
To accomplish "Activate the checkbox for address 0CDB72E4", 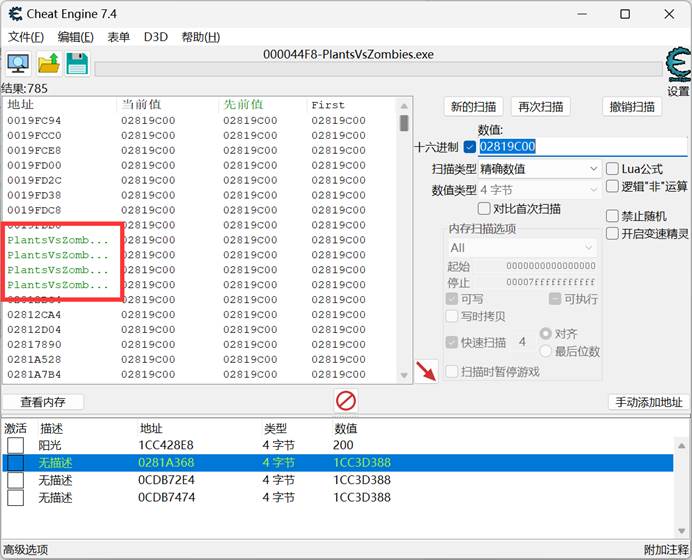I will (x=15, y=480).
